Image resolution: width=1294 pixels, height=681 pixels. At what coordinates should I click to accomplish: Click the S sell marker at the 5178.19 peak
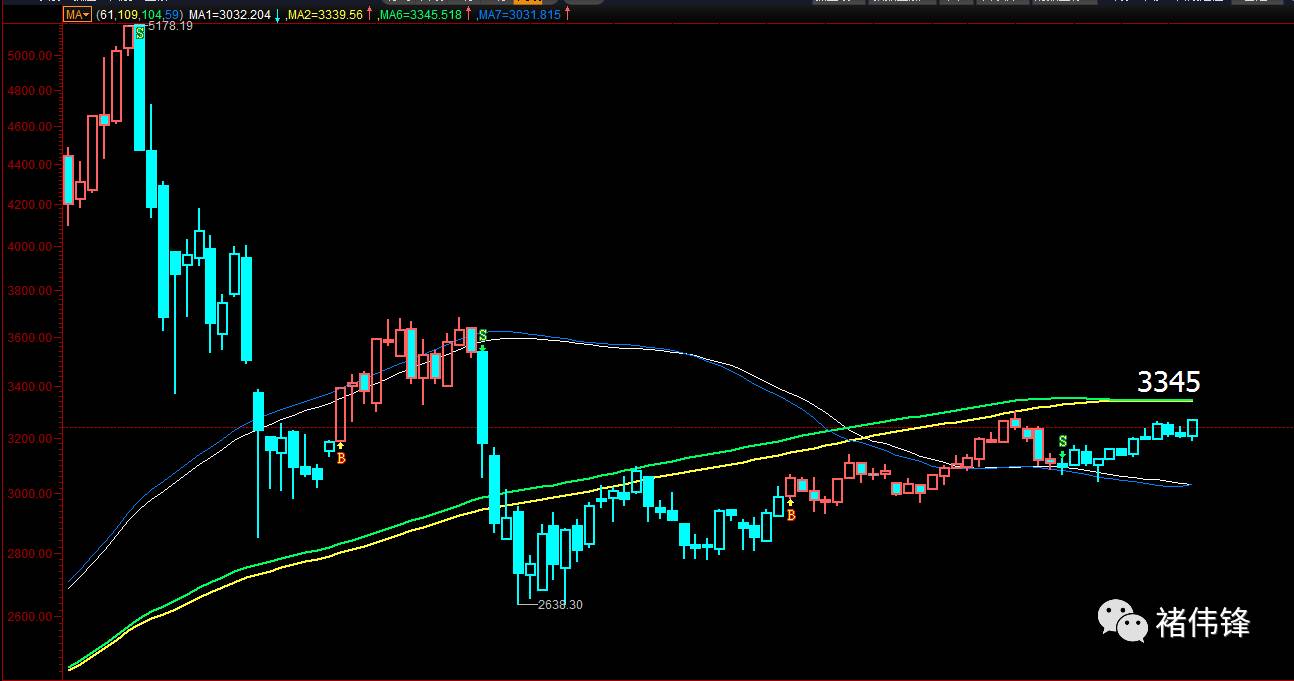(140, 33)
